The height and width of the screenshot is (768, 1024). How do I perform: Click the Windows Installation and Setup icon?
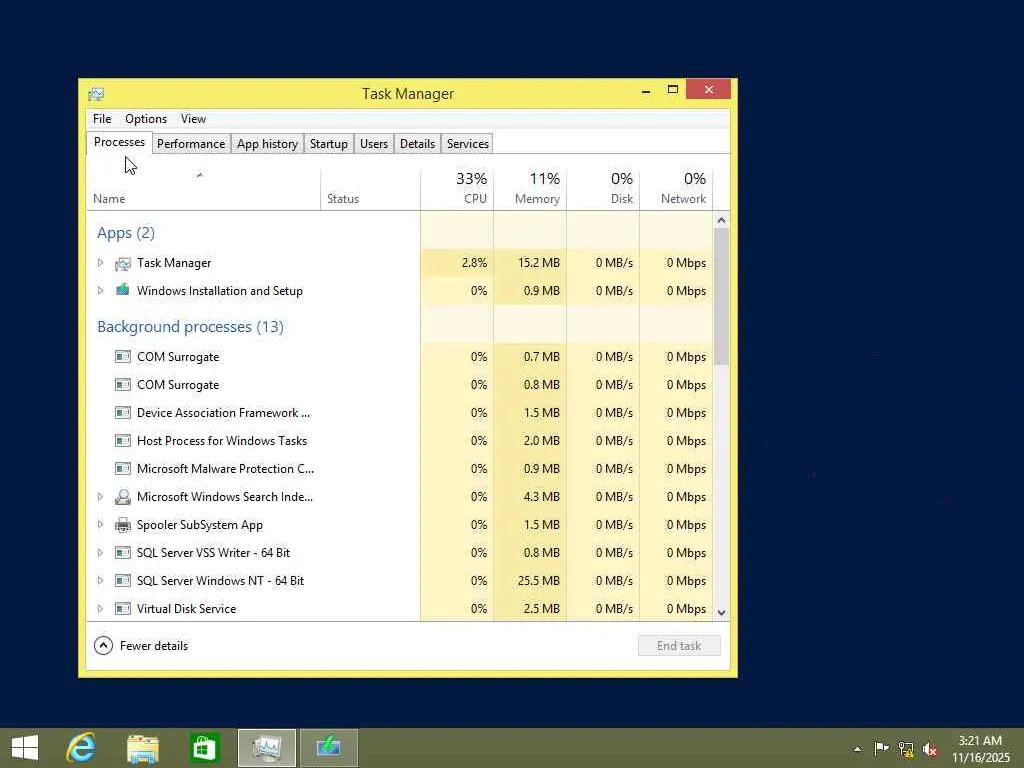(x=122, y=290)
